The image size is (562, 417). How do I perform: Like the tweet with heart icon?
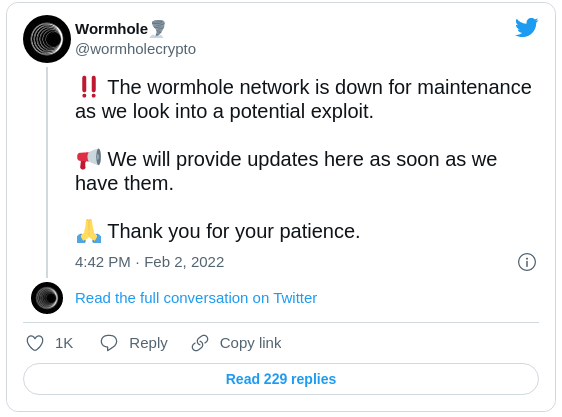click(35, 343)
